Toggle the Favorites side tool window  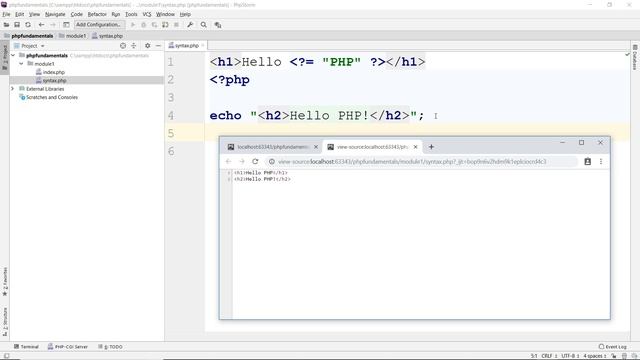[5, 281]
